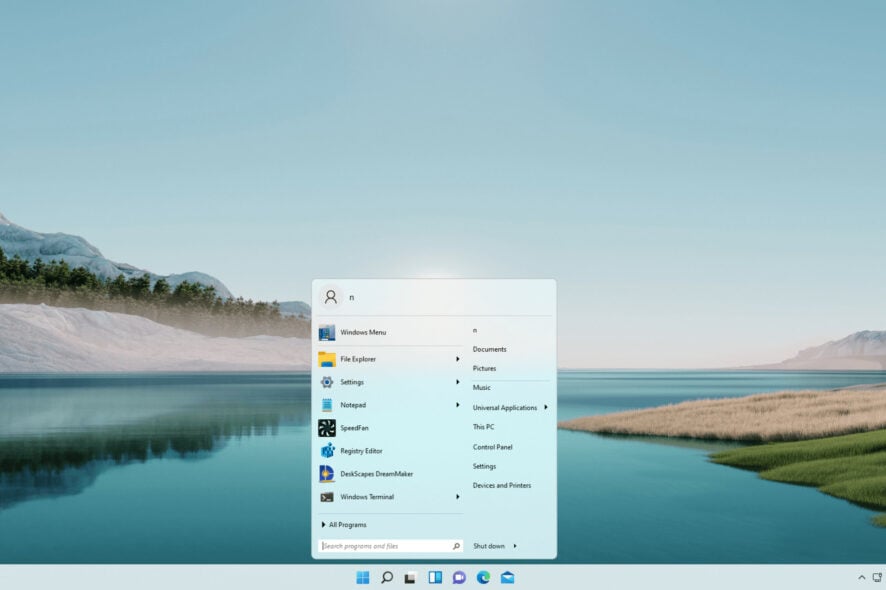Show hidden icons chevron in system tray
Image resolution: width=886 pixels, height=590 pixels.
[862, 577]
